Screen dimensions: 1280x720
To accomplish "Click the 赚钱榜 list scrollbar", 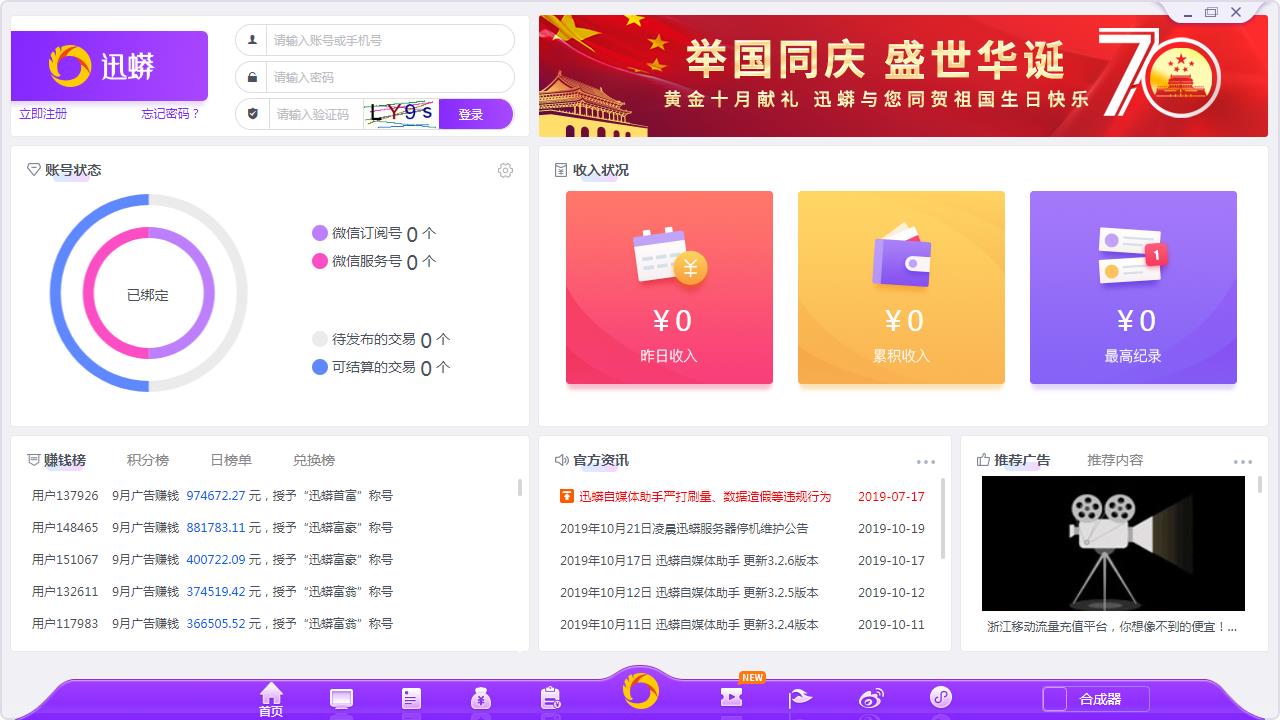I will coord(520,487).
